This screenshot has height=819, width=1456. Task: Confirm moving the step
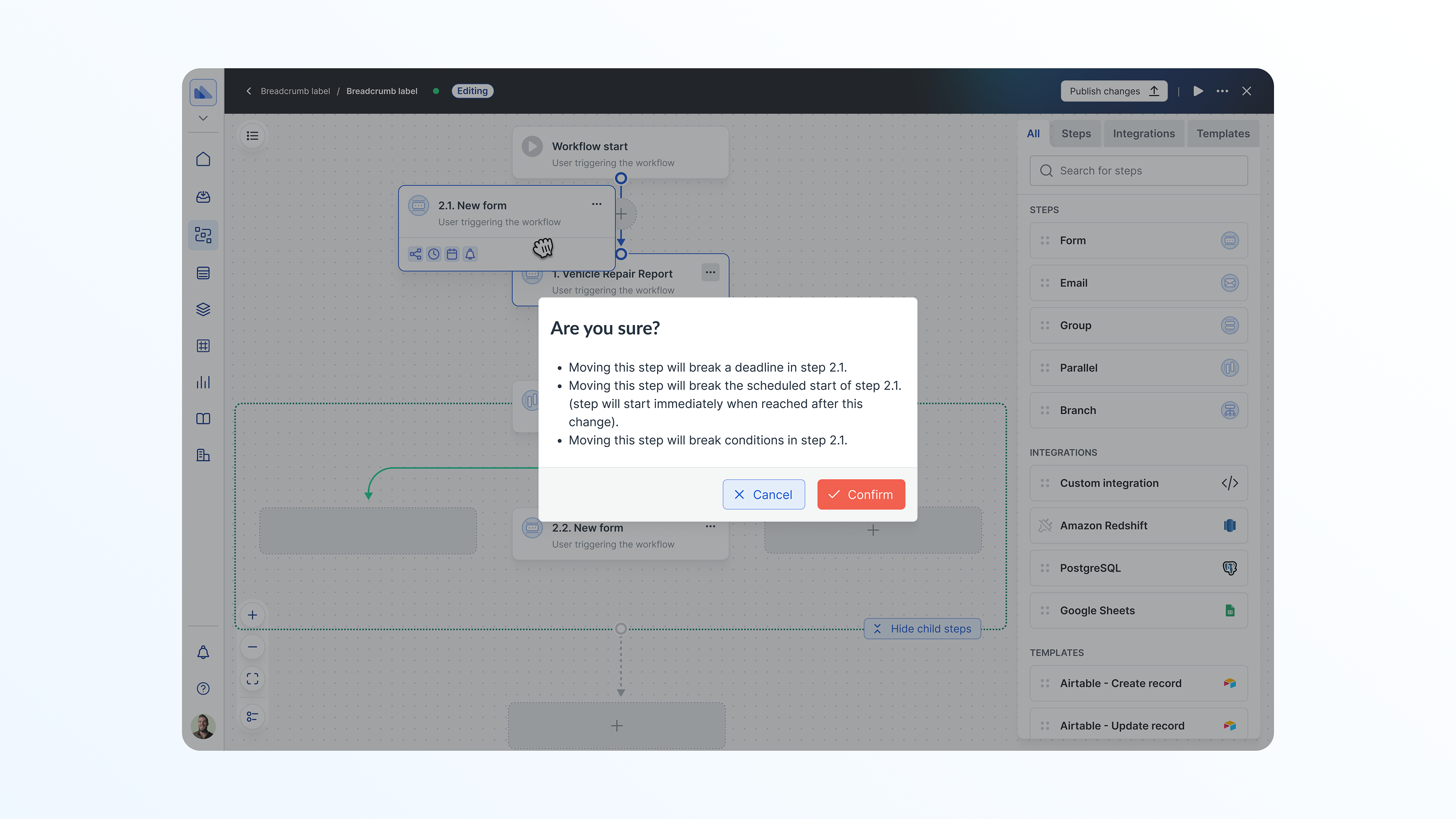pos(861,494)
